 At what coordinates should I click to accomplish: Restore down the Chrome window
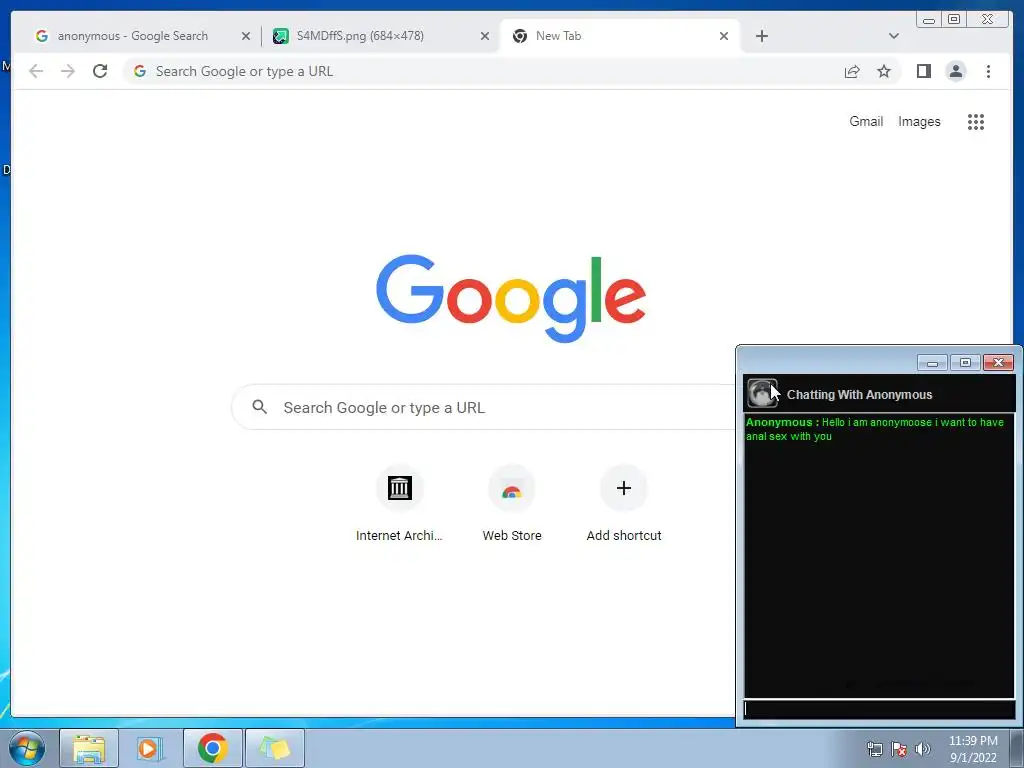[x=953, y=19]
